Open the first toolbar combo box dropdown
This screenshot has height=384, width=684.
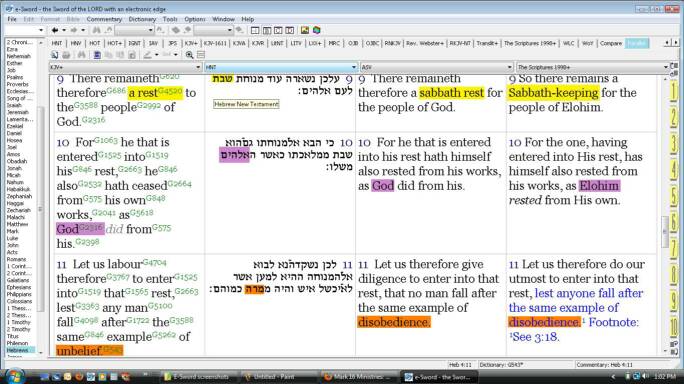point(150,30)
